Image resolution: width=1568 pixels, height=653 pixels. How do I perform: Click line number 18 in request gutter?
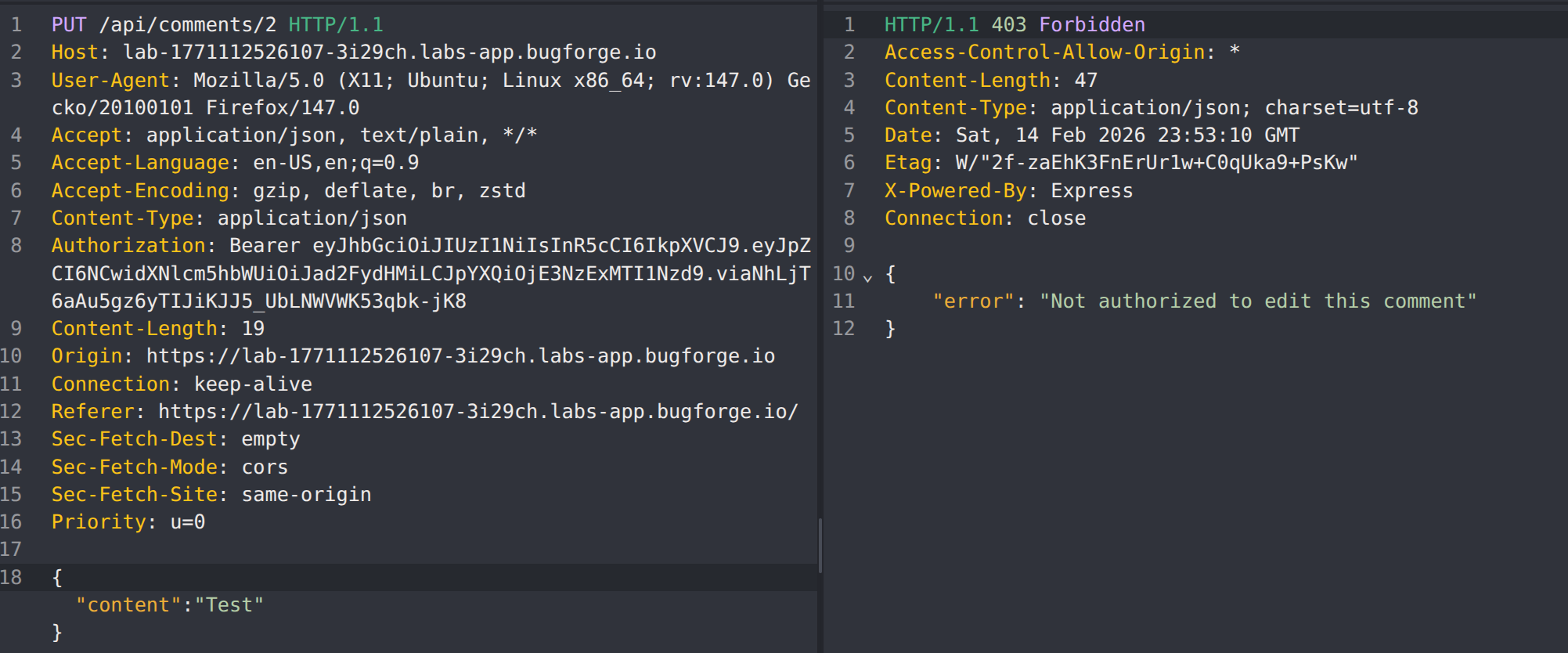click(x=11, y=578)
